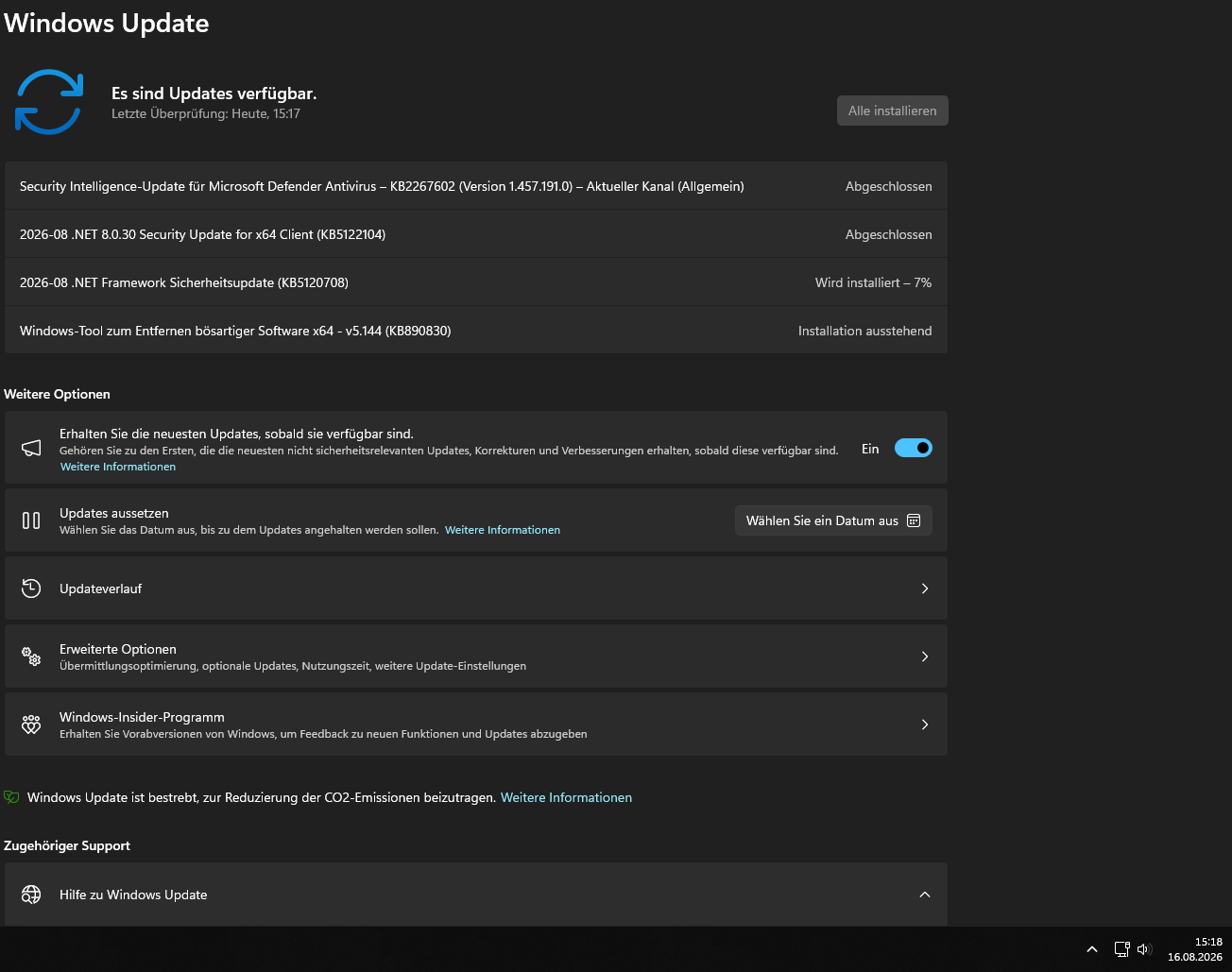Screen dimensions: 1232x972
Task: Click the blue Windows Update sync icon
Action: pyautogui.click(x=49, y=102)
